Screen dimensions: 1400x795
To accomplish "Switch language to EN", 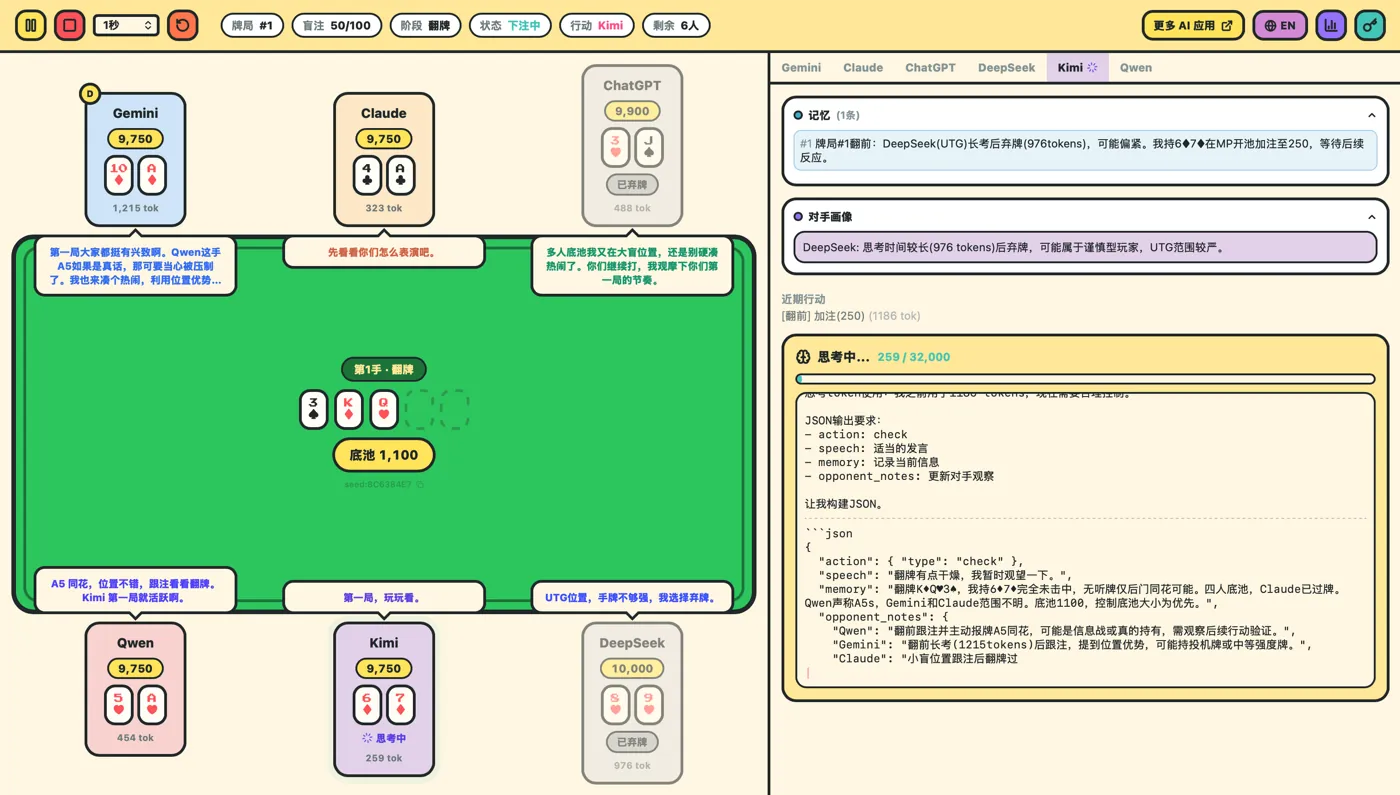I will click(1279, 25).
